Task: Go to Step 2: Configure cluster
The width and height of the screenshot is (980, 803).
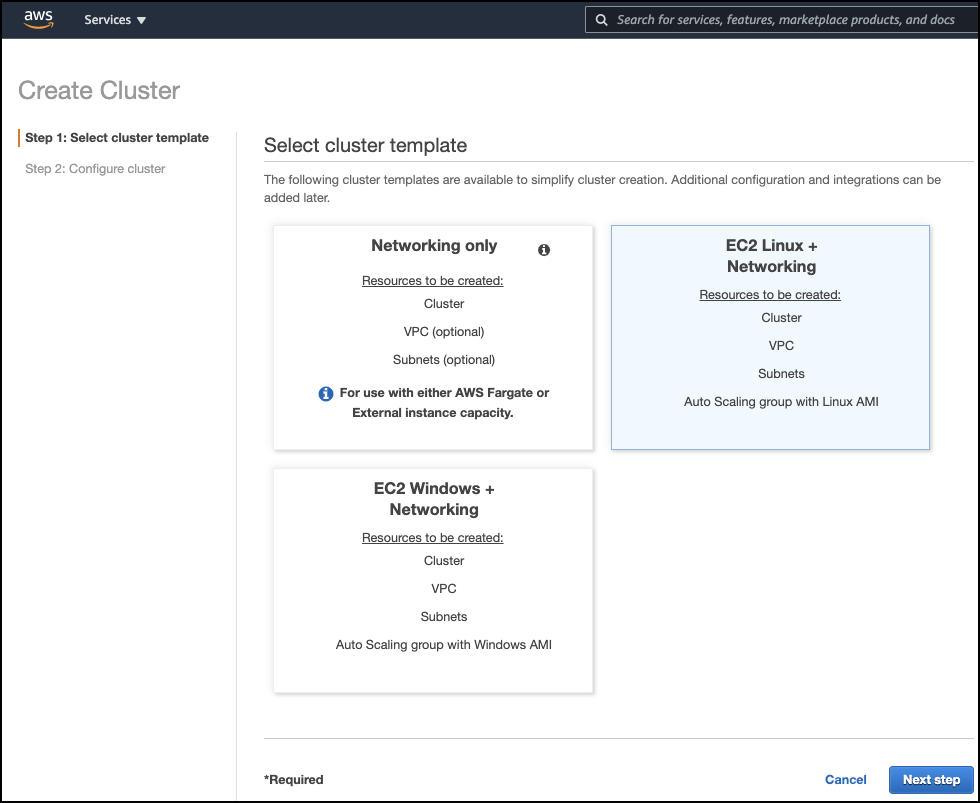Action: [x=95, y=169]
